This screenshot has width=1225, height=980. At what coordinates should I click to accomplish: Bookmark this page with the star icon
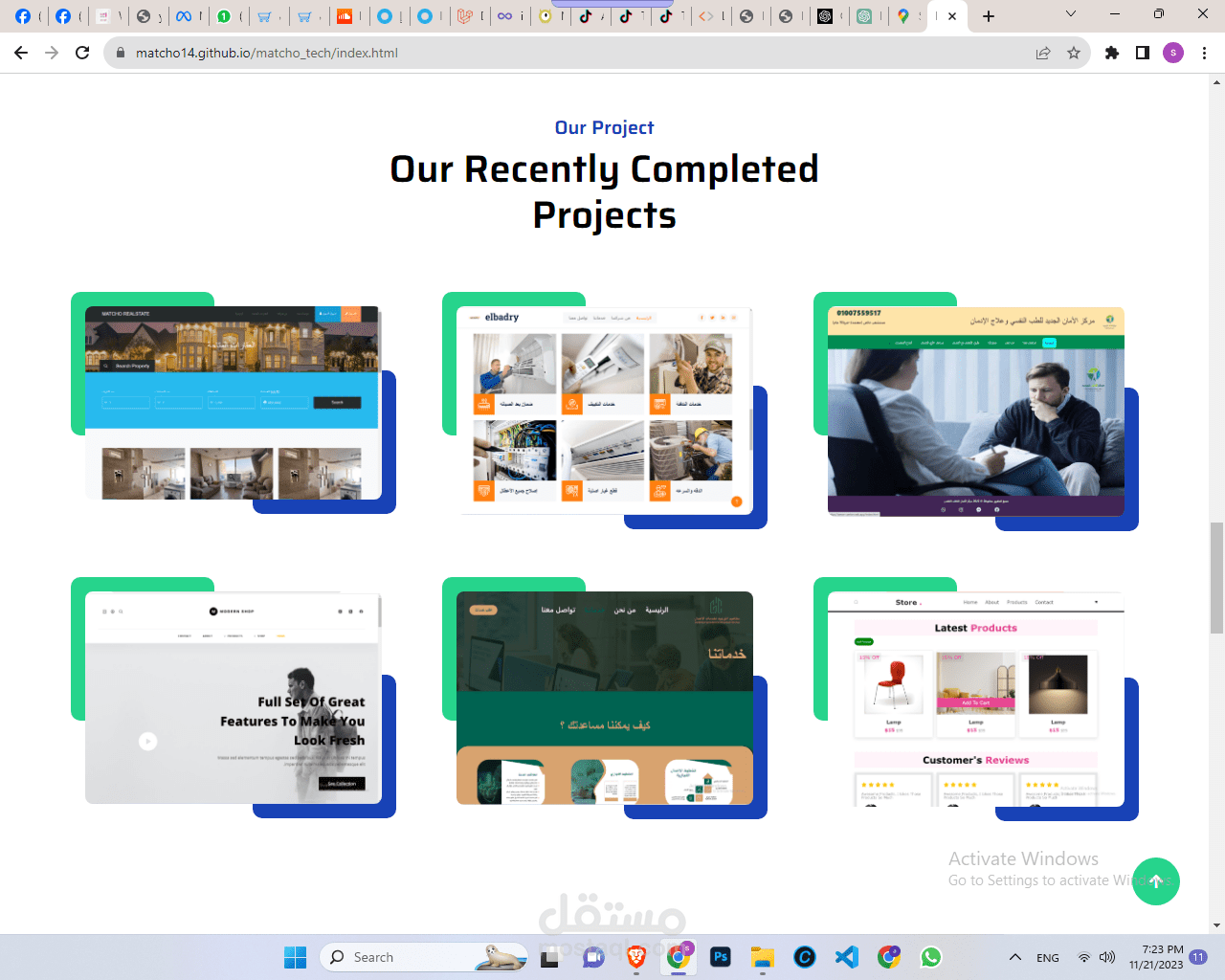[1074, 53]
